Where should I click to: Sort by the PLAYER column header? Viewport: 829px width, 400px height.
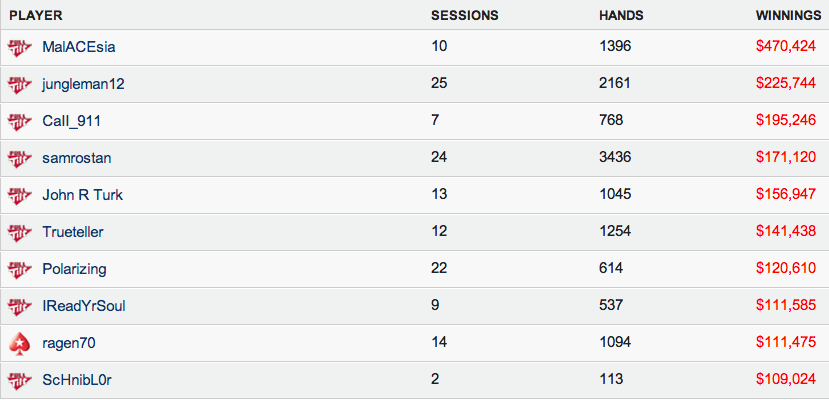coord(36,15)
